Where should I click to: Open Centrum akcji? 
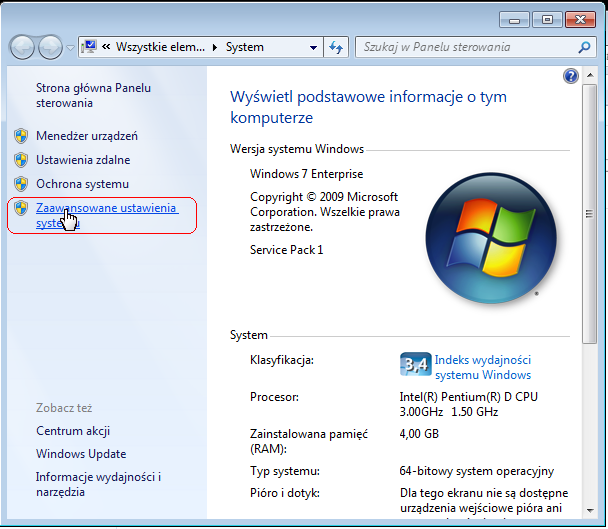tap(73, 431)
